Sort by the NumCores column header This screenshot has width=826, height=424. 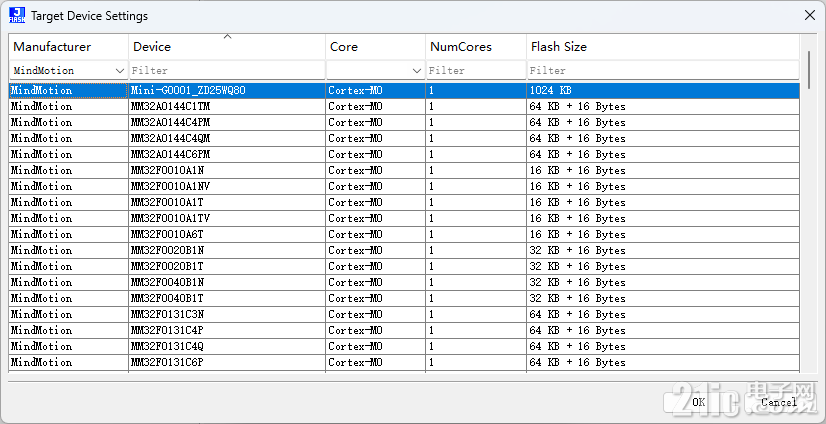coord(476,47)
